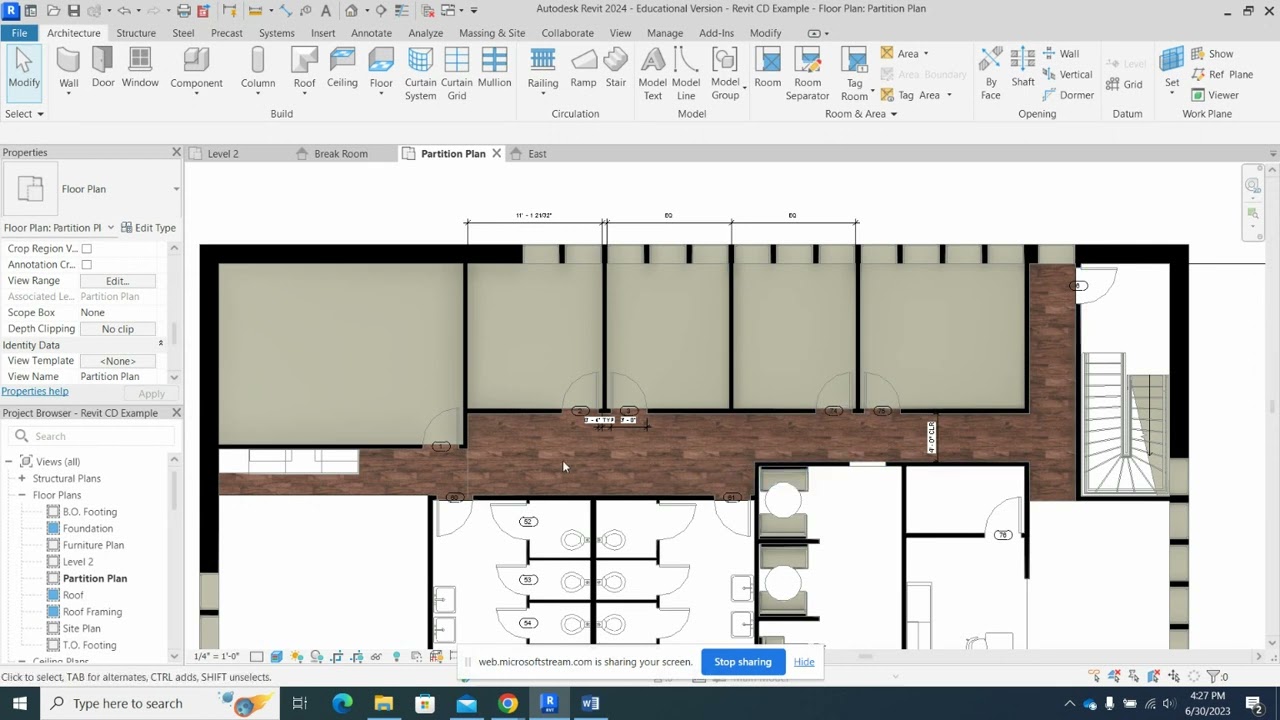Open the Select dropdown under Modify

24,114
